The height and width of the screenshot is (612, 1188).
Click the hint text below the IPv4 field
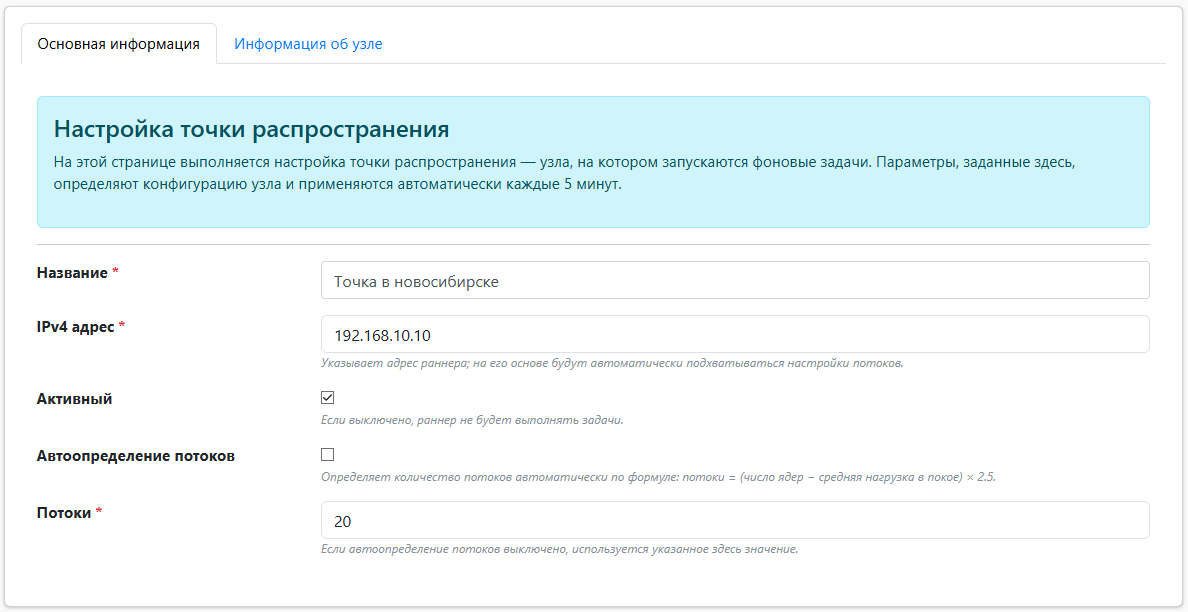[x=611, y=363]
